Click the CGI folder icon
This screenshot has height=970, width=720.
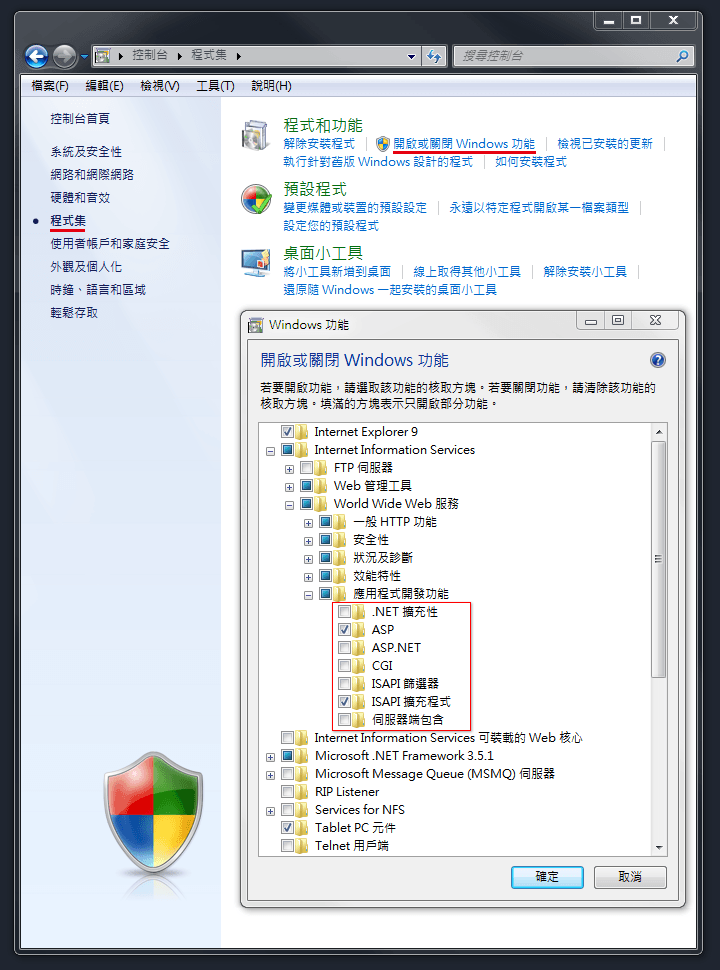coord(359,666)
